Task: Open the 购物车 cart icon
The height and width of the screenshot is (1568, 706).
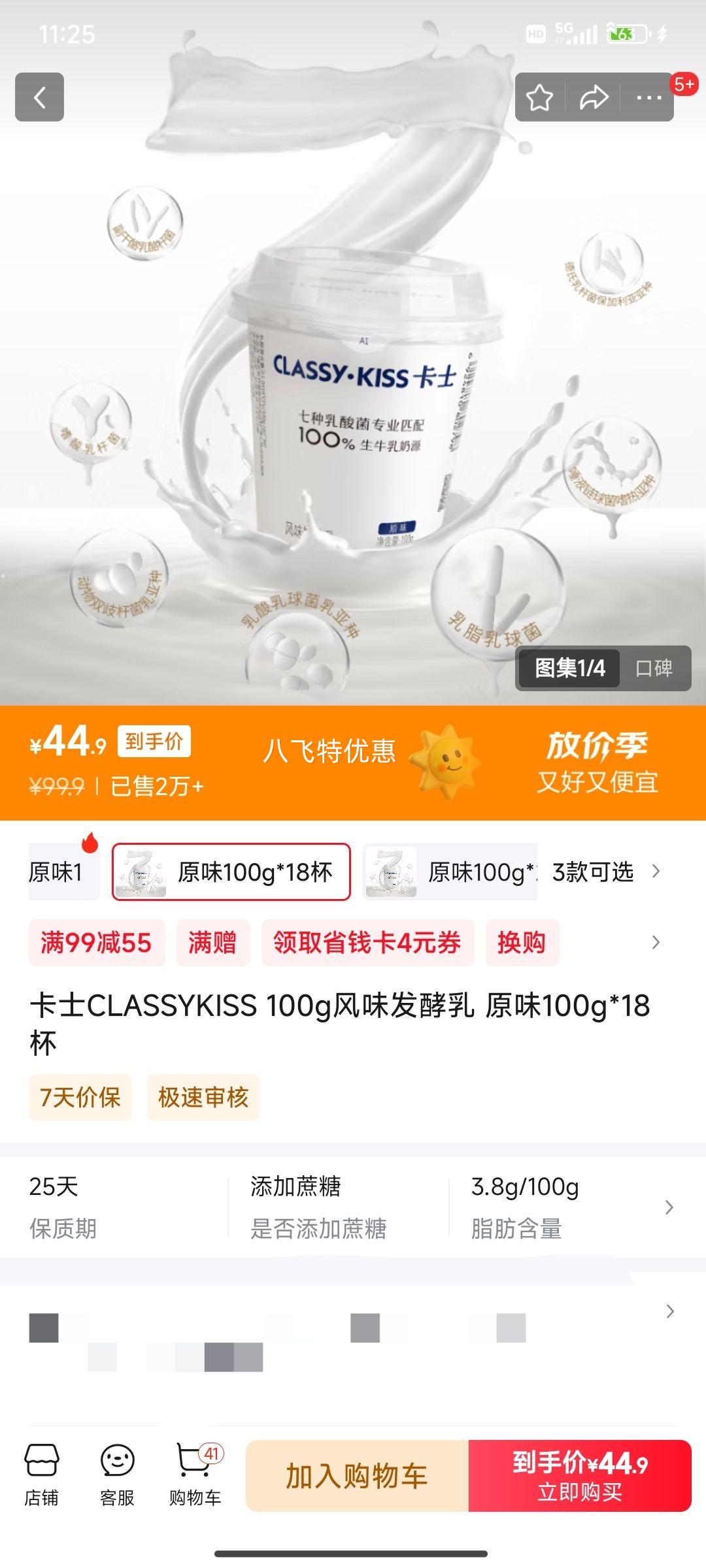Action: coord(195,1475)
